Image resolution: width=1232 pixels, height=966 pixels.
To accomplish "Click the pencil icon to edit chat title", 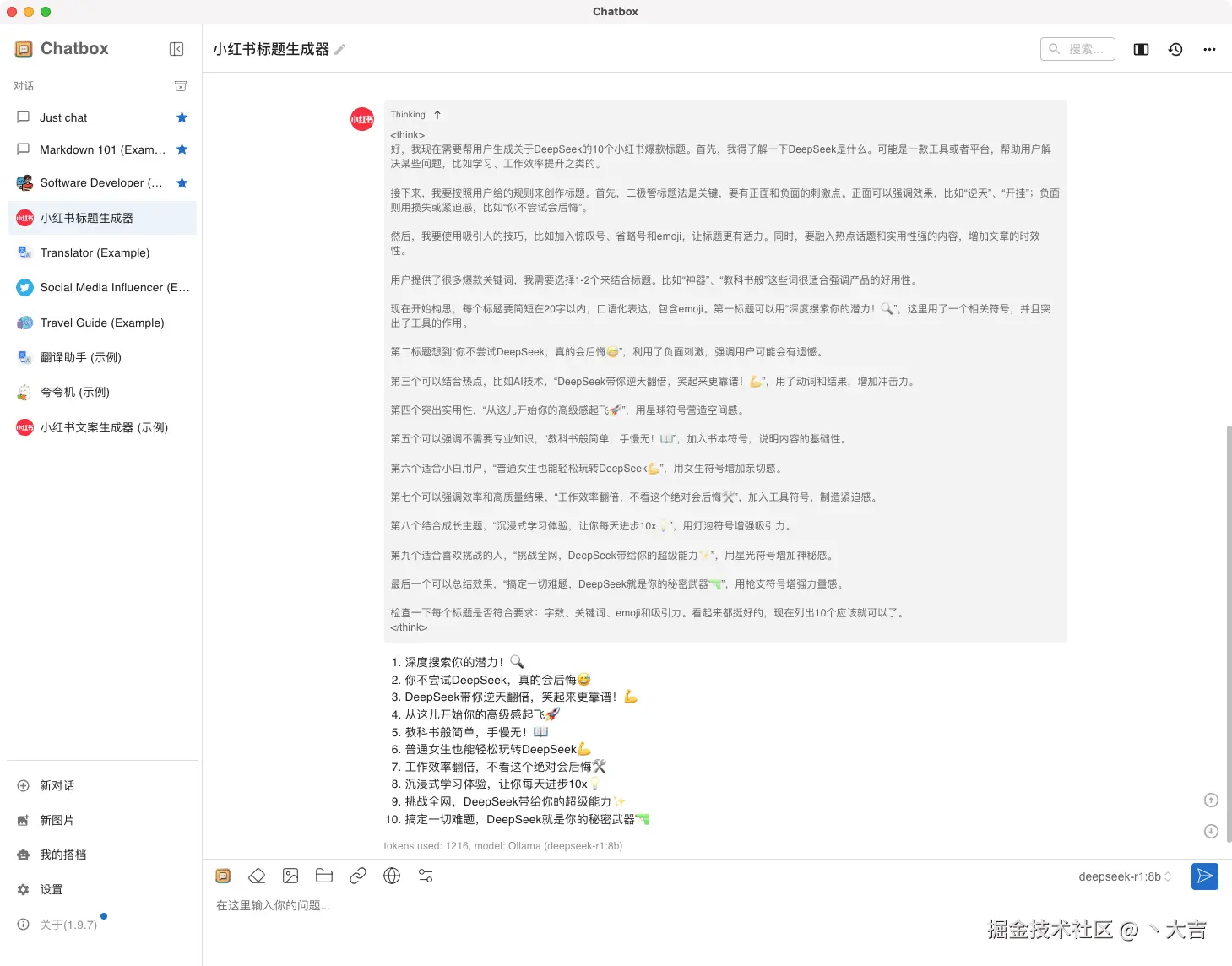I will [x=340, y=49].
